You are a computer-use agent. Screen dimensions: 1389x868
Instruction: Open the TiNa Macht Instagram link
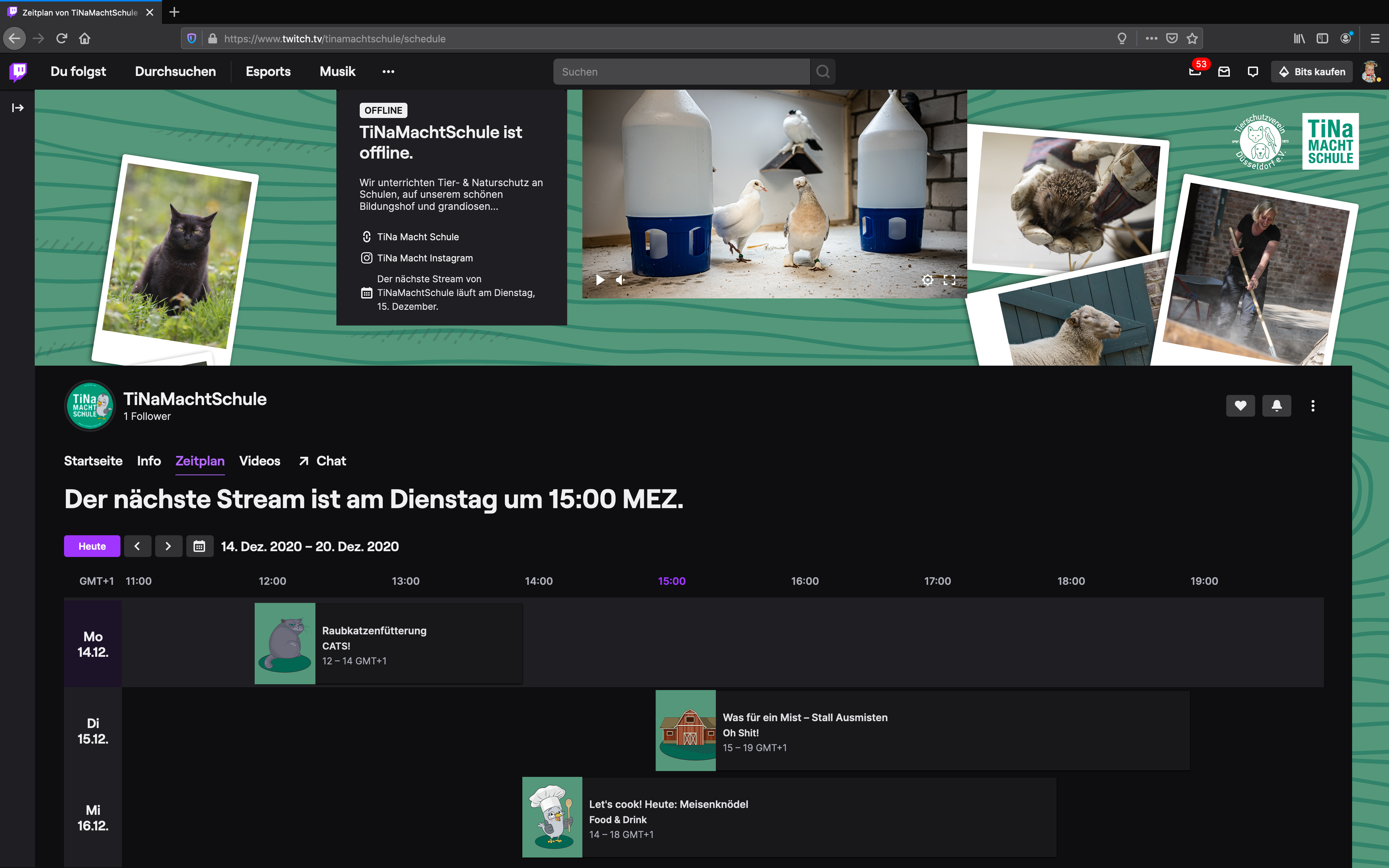click(425, 258)
